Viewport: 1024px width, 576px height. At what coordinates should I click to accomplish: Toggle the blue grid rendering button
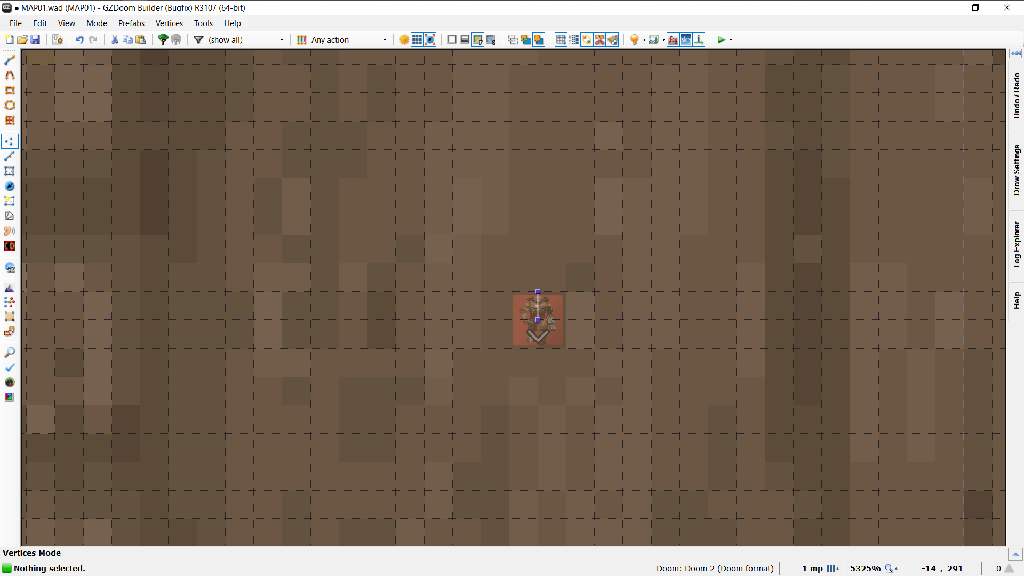tap(417, 40)
